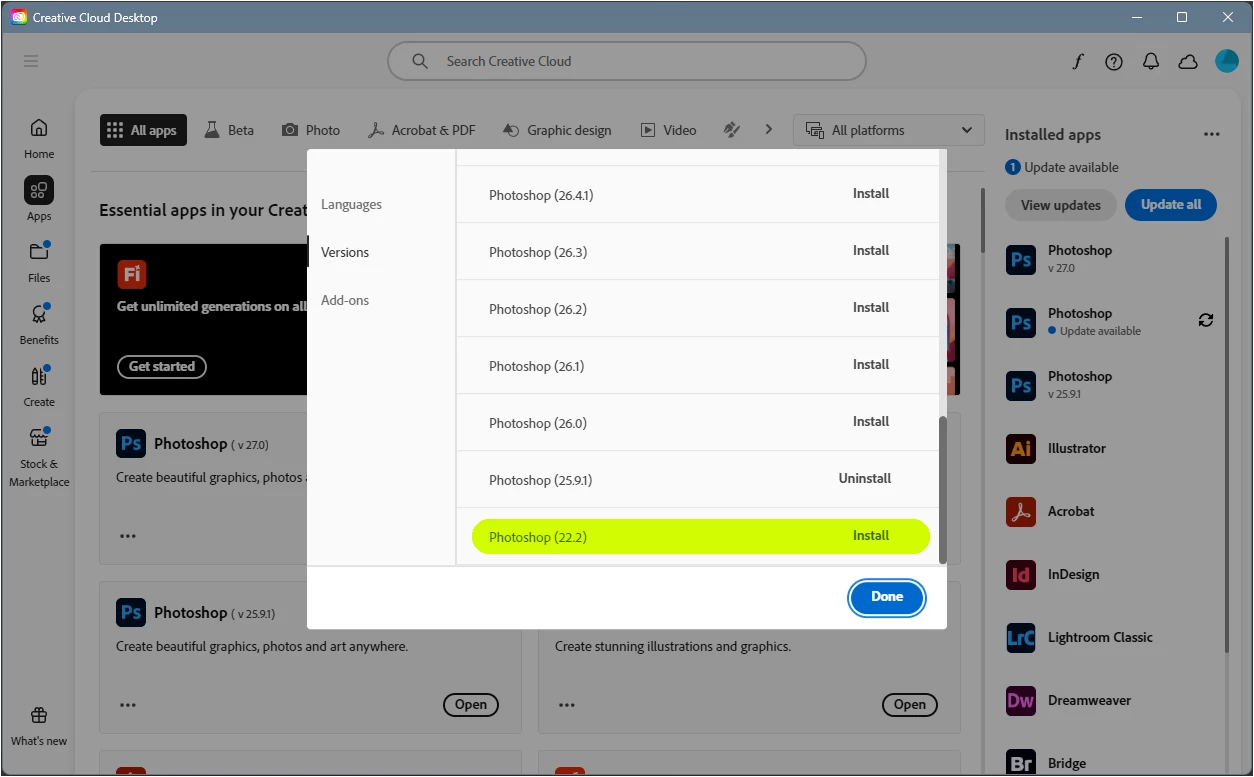Open notifications bell icon
This screenshot has height=777, width=1254.
click(1151, 61)
